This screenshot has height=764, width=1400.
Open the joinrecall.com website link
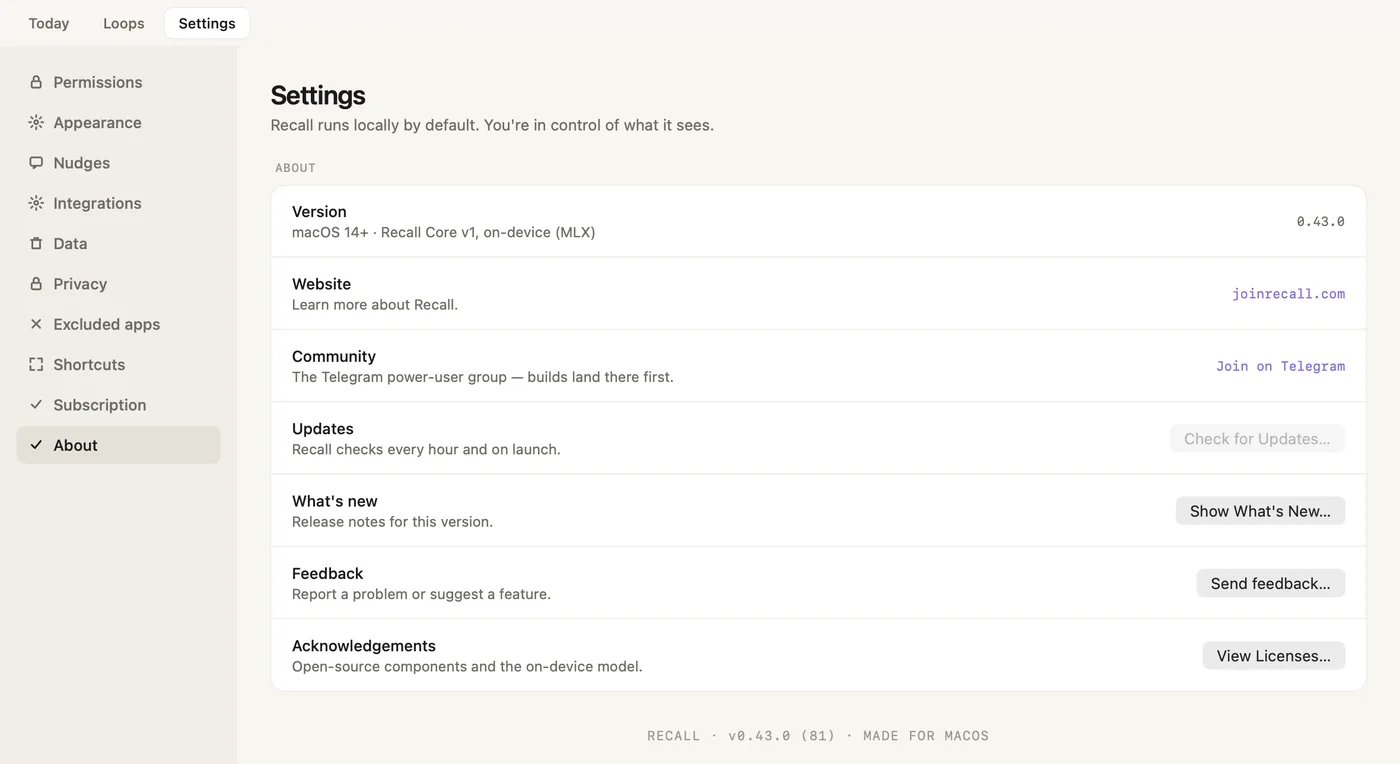1288,294
